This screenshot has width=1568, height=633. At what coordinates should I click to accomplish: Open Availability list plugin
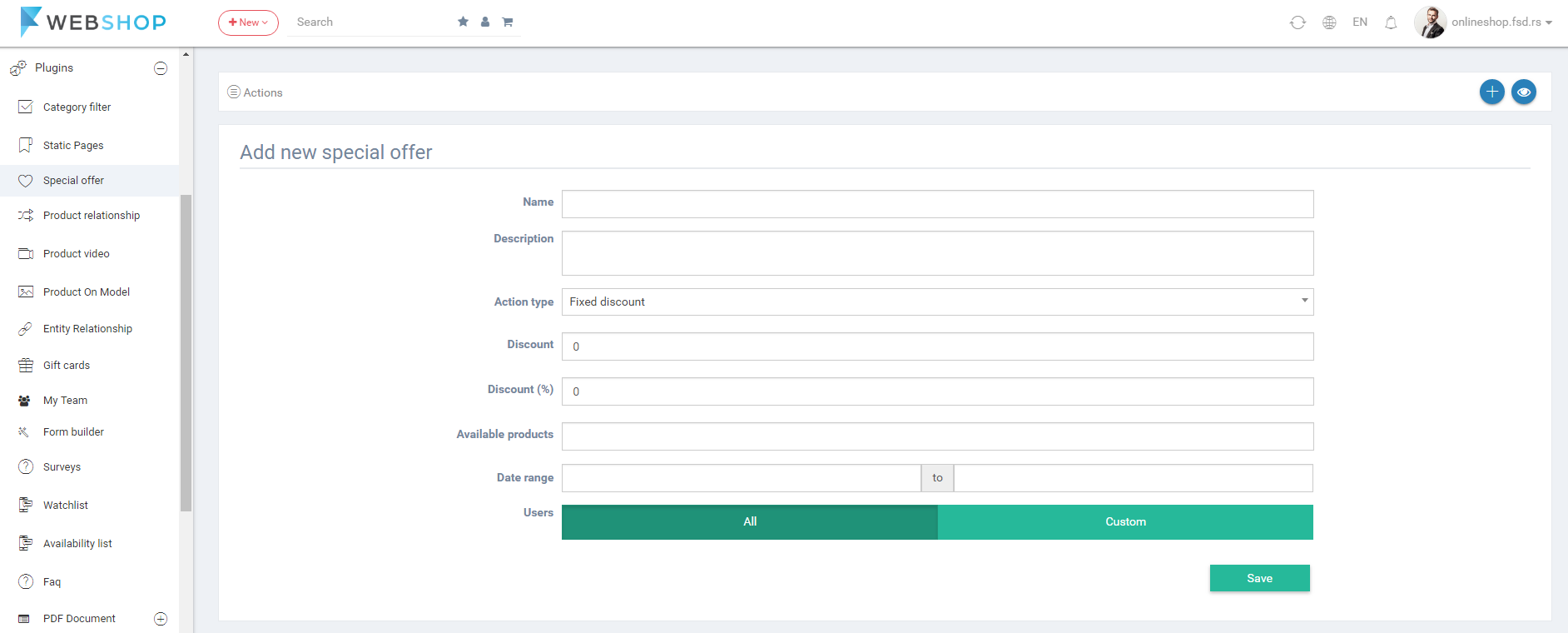click(x=77, y=543)
